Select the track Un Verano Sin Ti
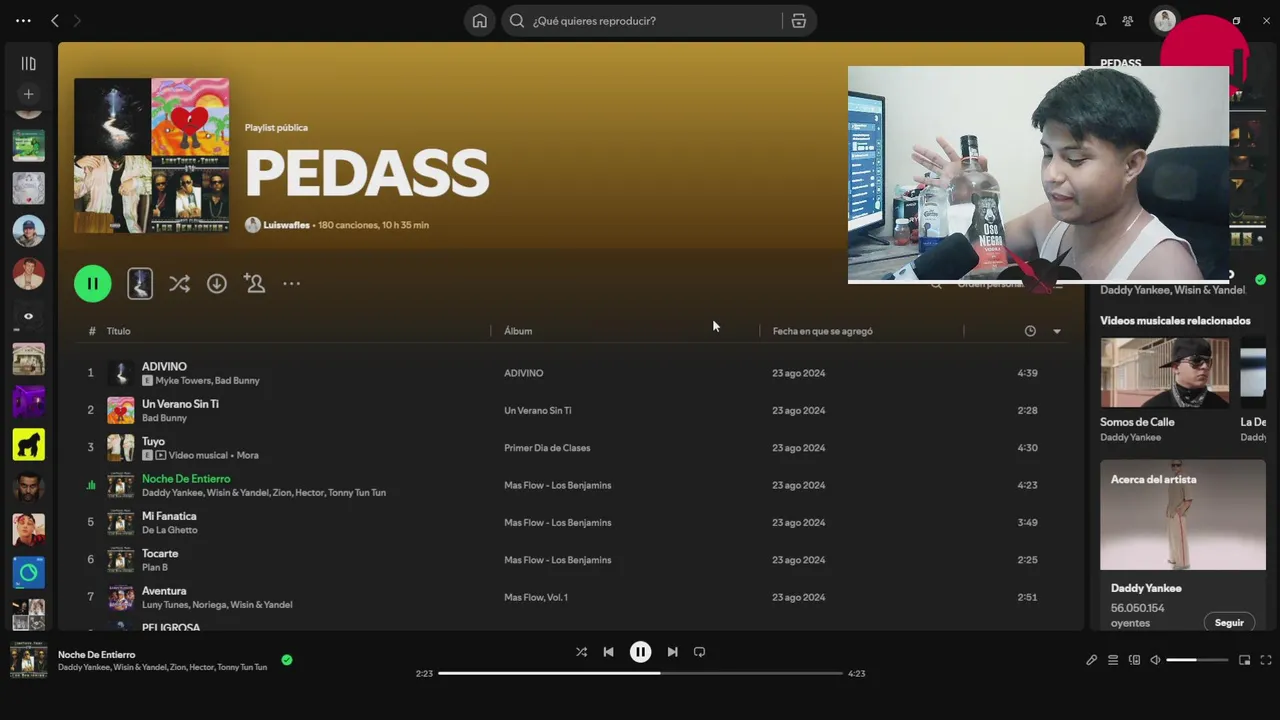Viewport: 1280px width, 720px height. pos(180,404)
